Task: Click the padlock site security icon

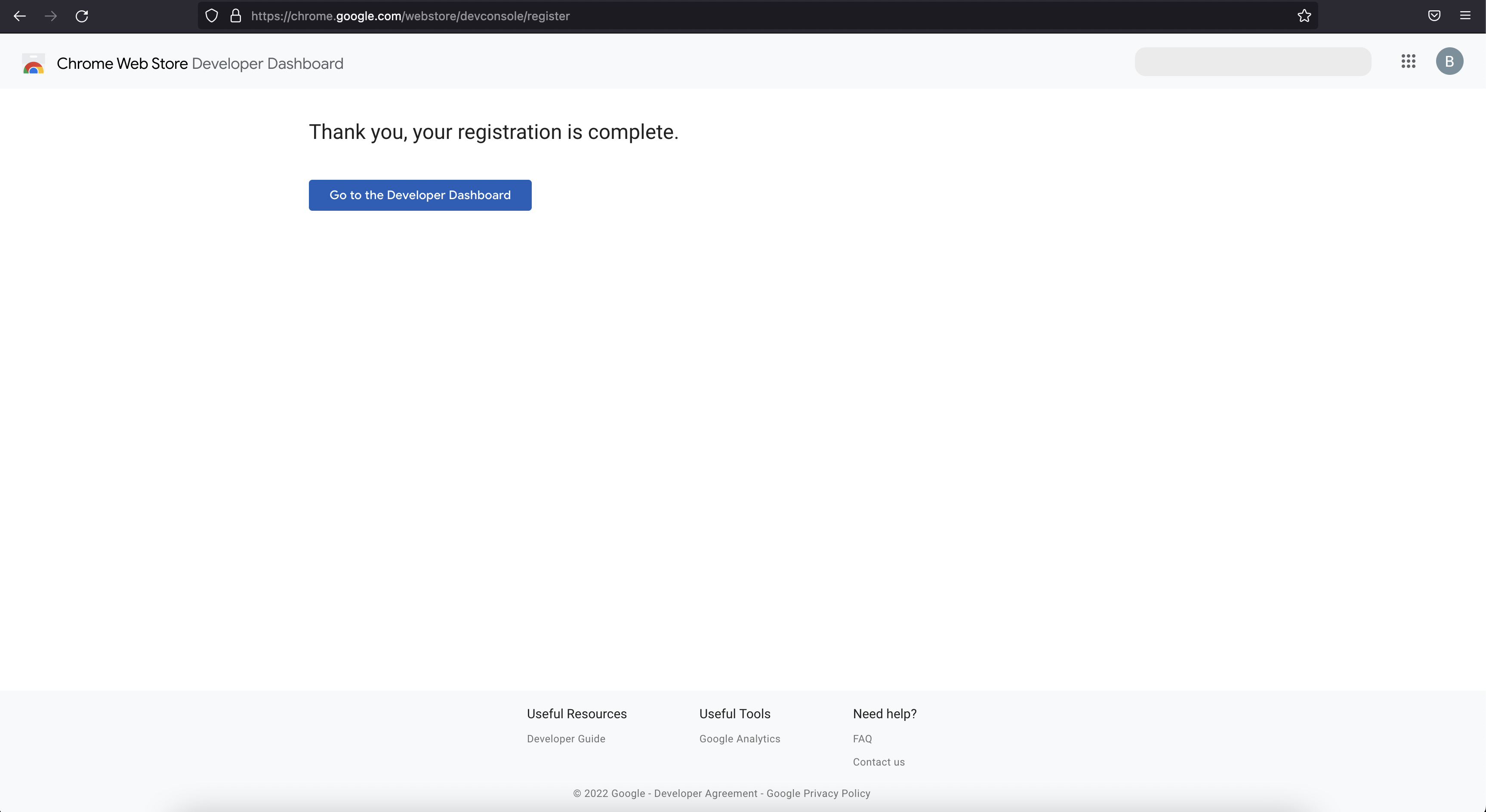Action: 235,15
